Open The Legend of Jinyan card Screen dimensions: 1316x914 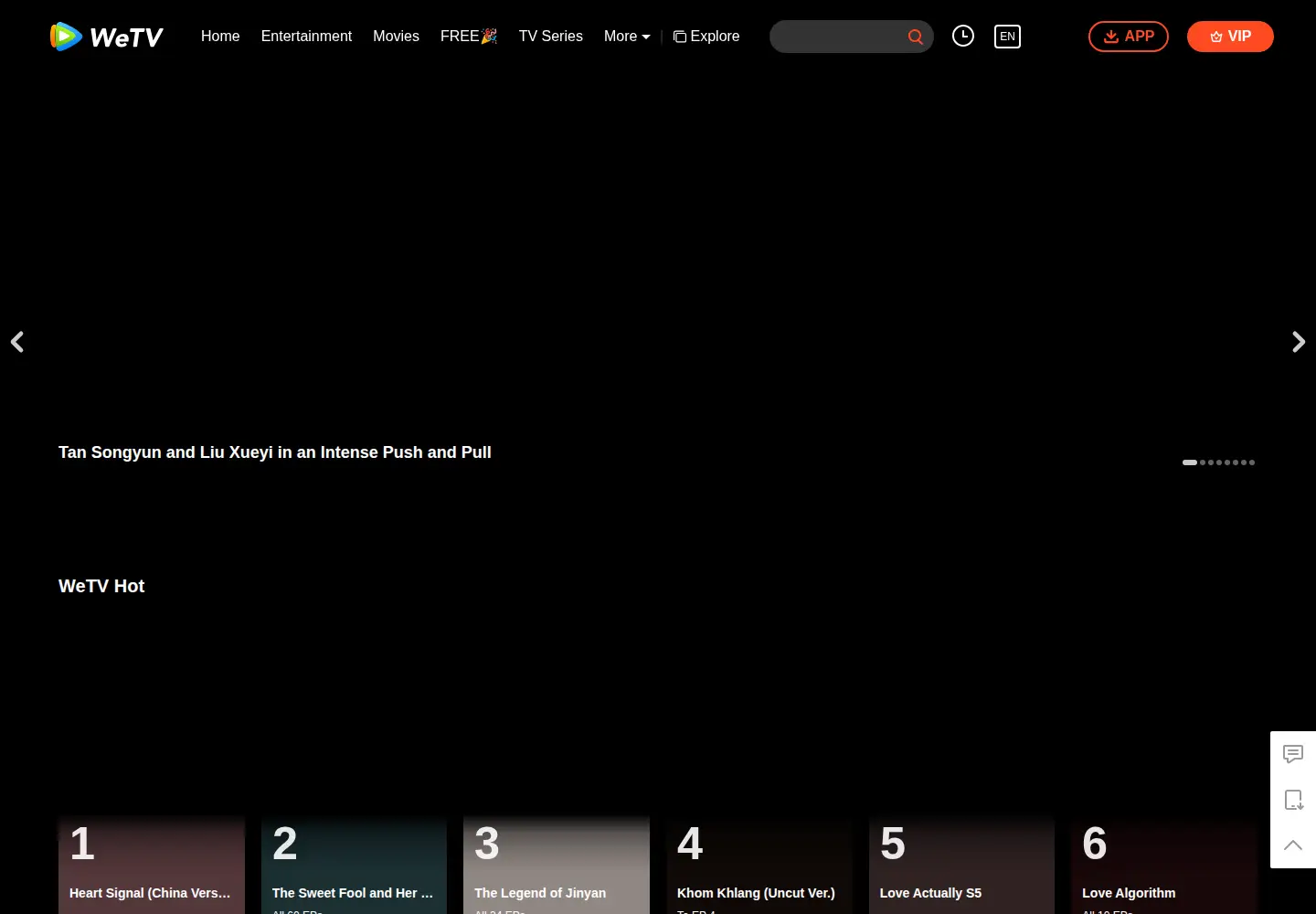tap(557, 866)
